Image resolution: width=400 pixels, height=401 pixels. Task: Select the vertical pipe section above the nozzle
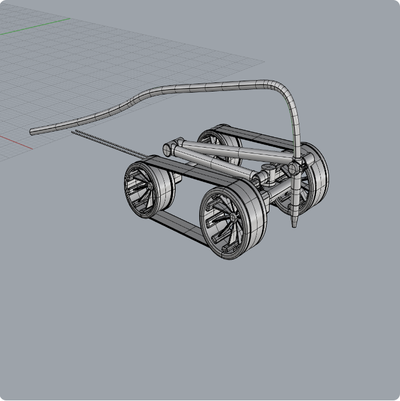(296, 193)
